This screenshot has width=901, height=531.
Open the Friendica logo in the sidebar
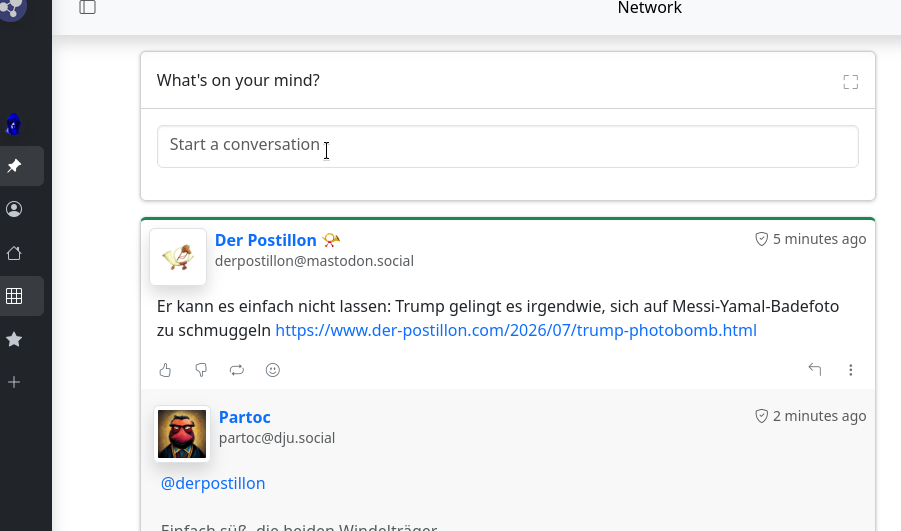pos(13,9)
